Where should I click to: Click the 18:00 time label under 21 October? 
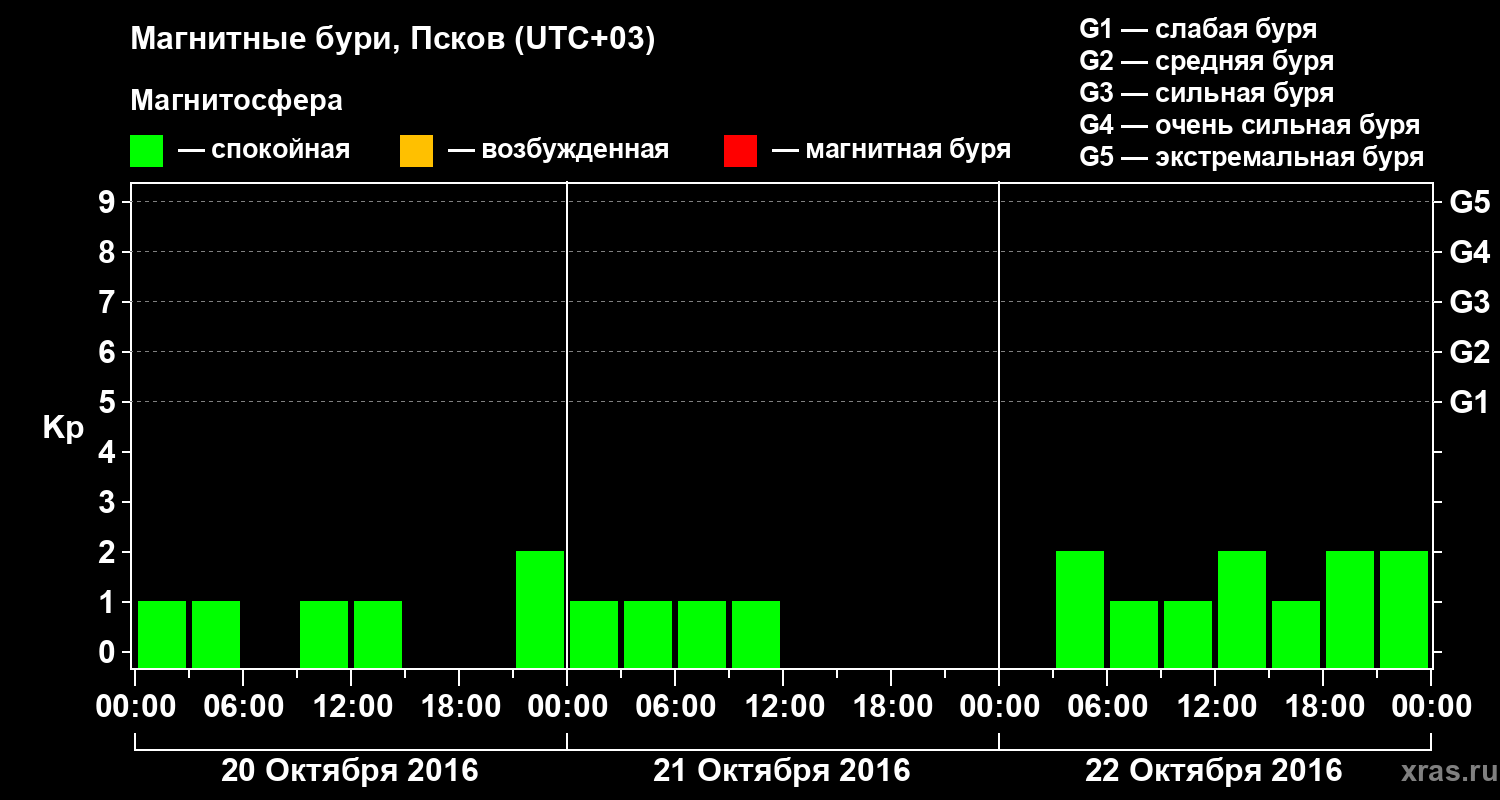tap(891, 707)
